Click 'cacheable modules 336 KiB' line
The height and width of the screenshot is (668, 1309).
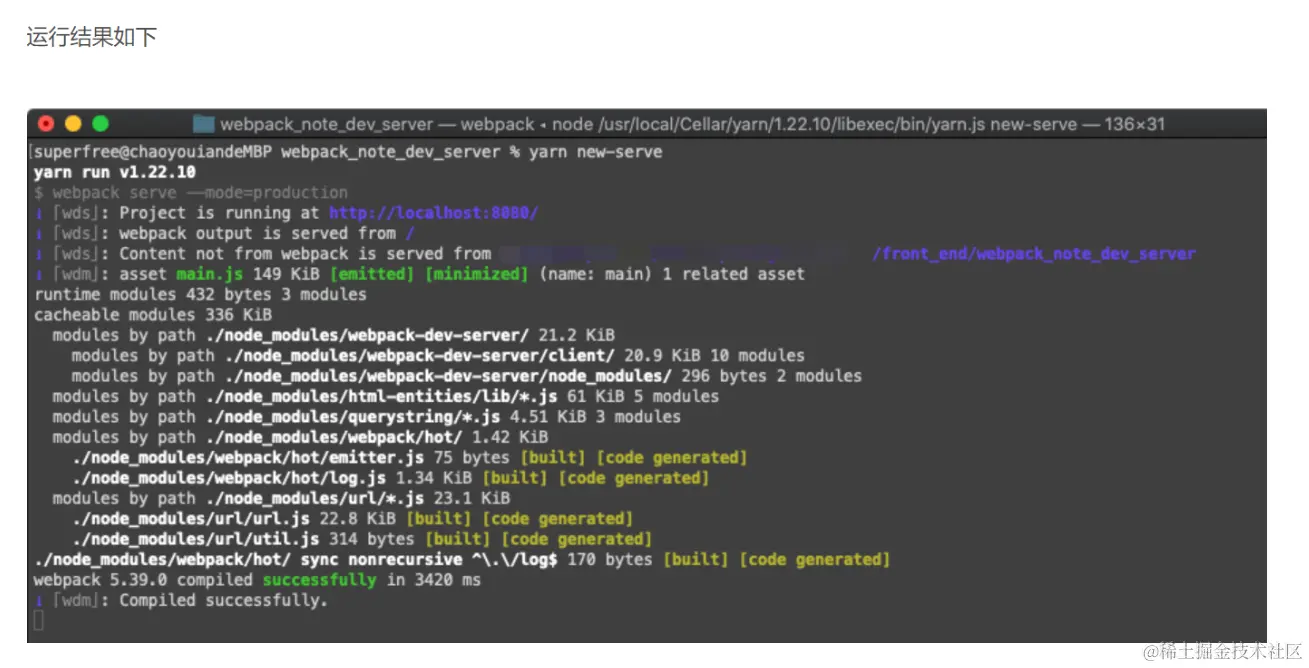pyautogui.click(x=153, y=315)
